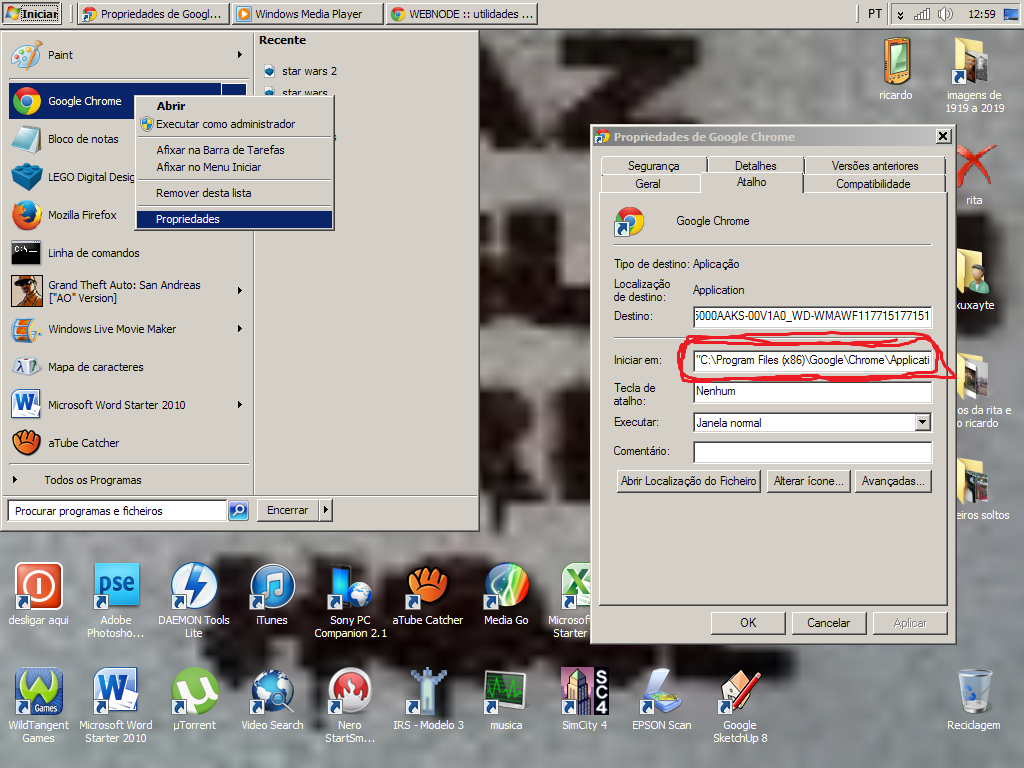Click the Iniciar em text field
The height and width of the screenshot is (768, 1024).
tap(812, 360)
